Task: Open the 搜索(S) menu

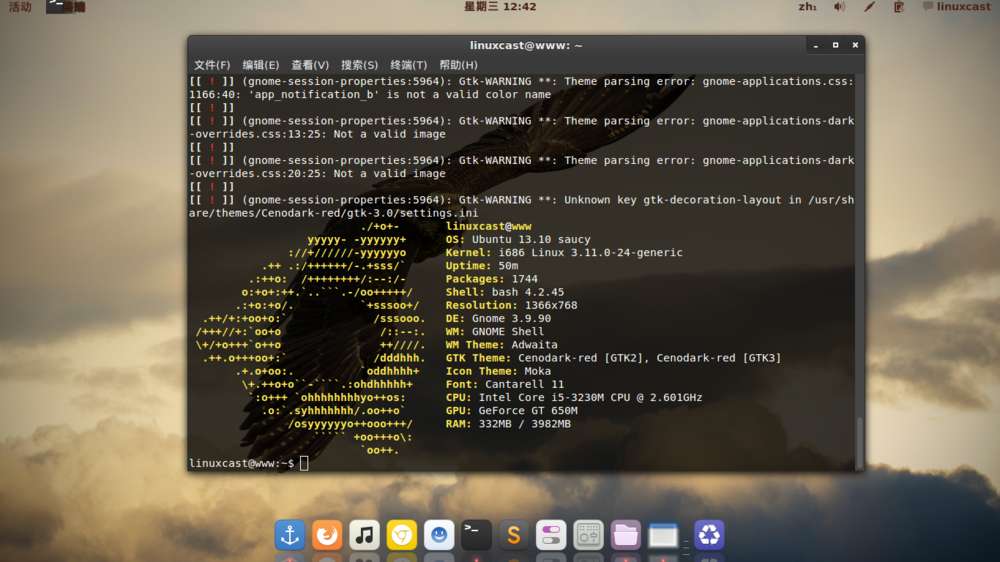Action: click(x=359, y=65)
